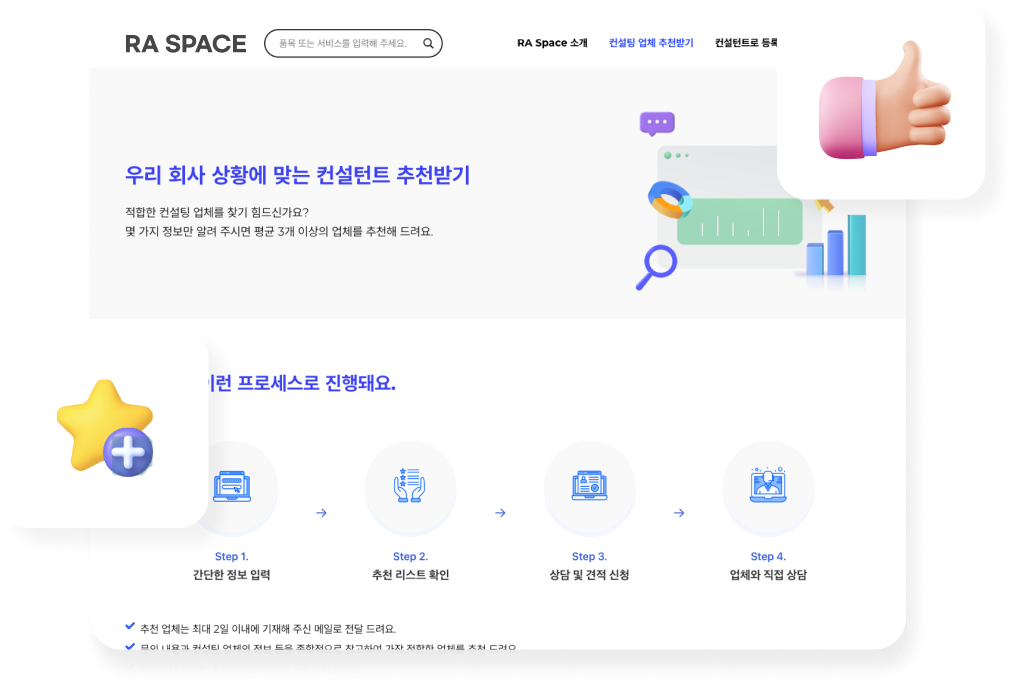The image size is (1016, 686).
Task: Select the Step 1 laptop form icon
Action: (232, 488)
